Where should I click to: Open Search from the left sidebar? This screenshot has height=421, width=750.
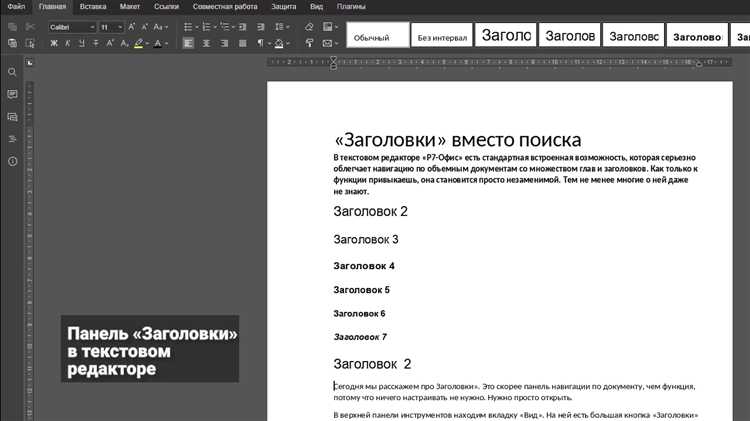coord(12,72)
